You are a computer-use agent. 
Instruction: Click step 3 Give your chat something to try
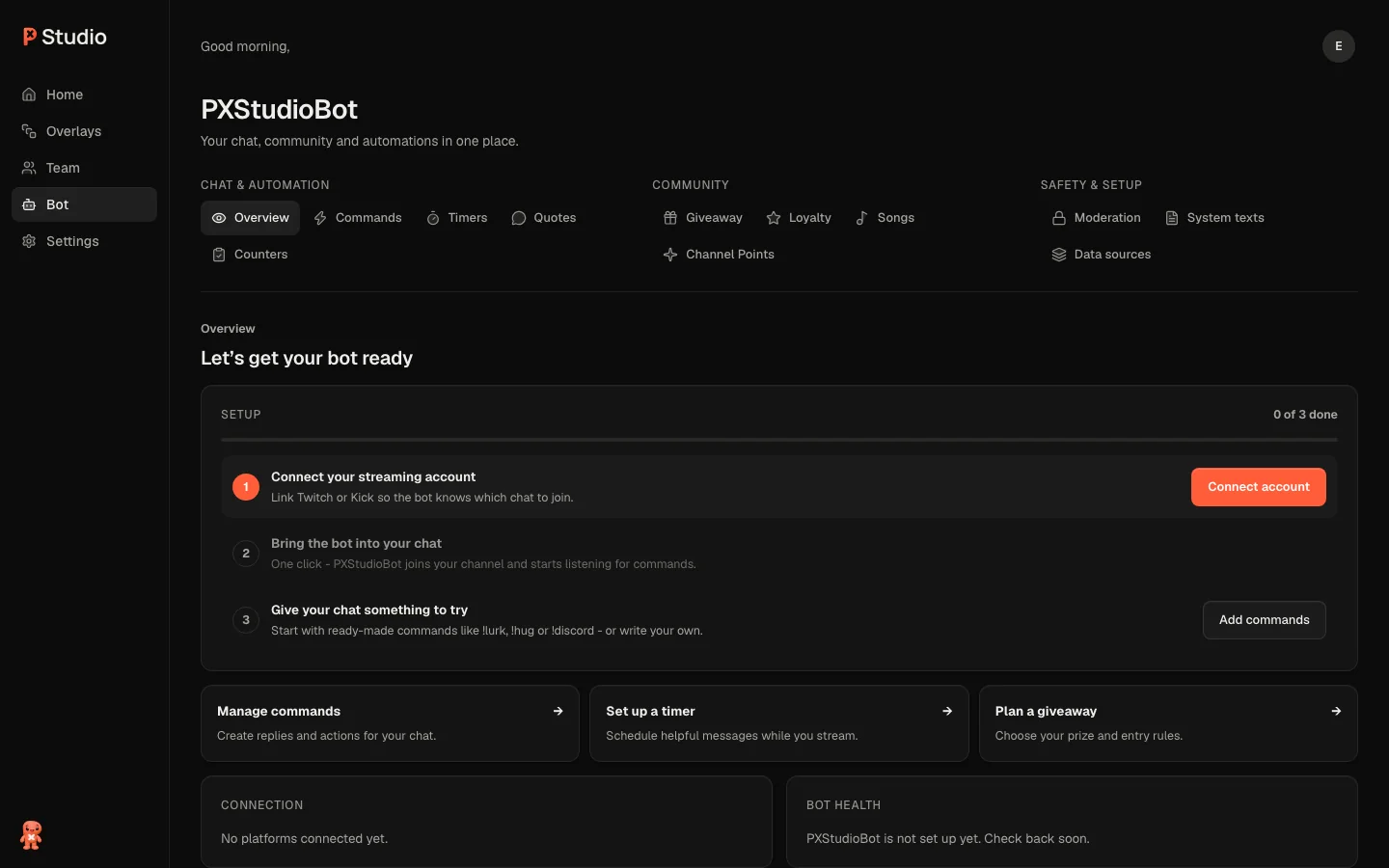coord(778,620)
